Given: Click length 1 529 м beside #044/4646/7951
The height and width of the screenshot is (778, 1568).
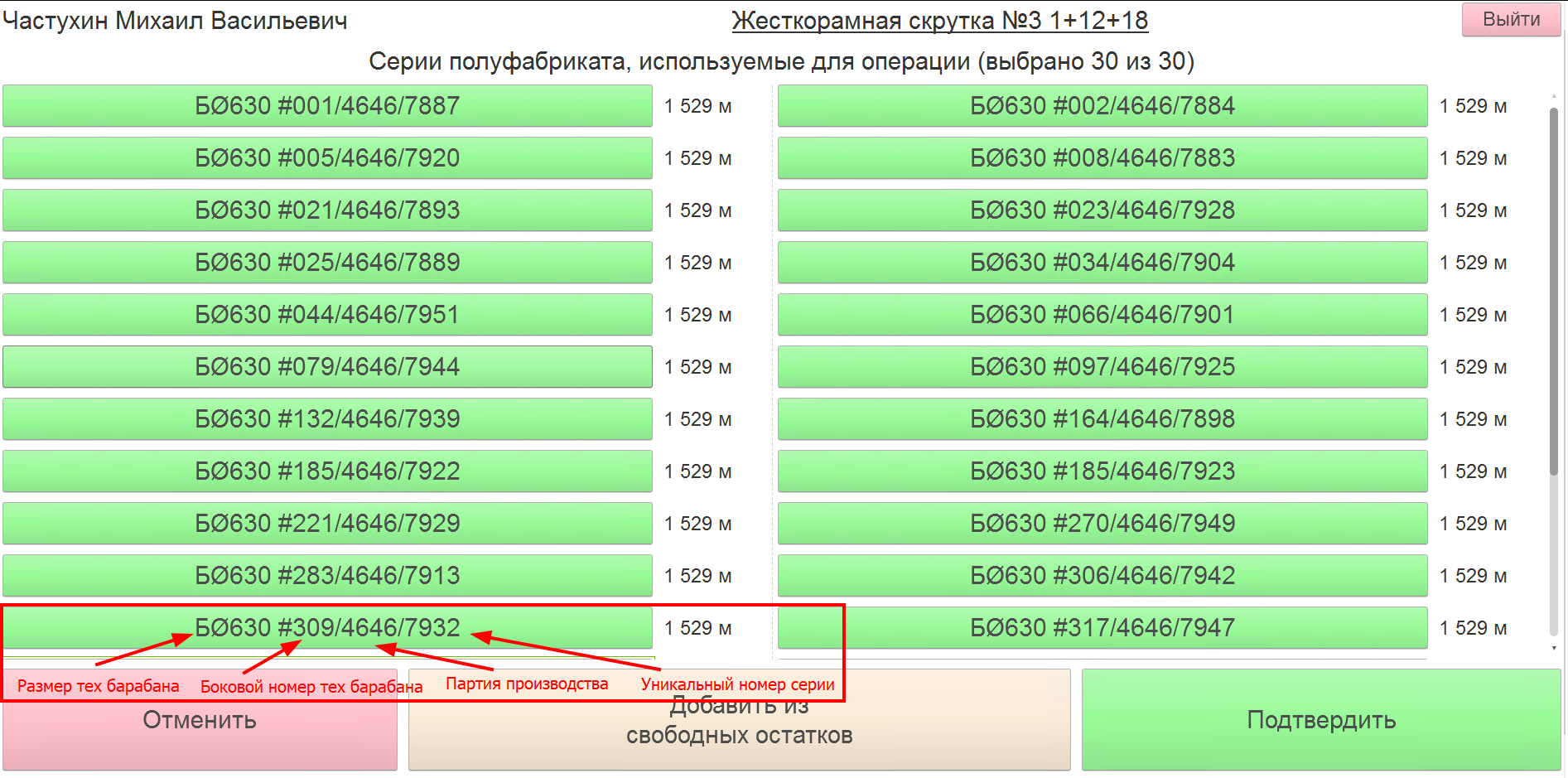Looking at the screenshot, I should (697, 315).
